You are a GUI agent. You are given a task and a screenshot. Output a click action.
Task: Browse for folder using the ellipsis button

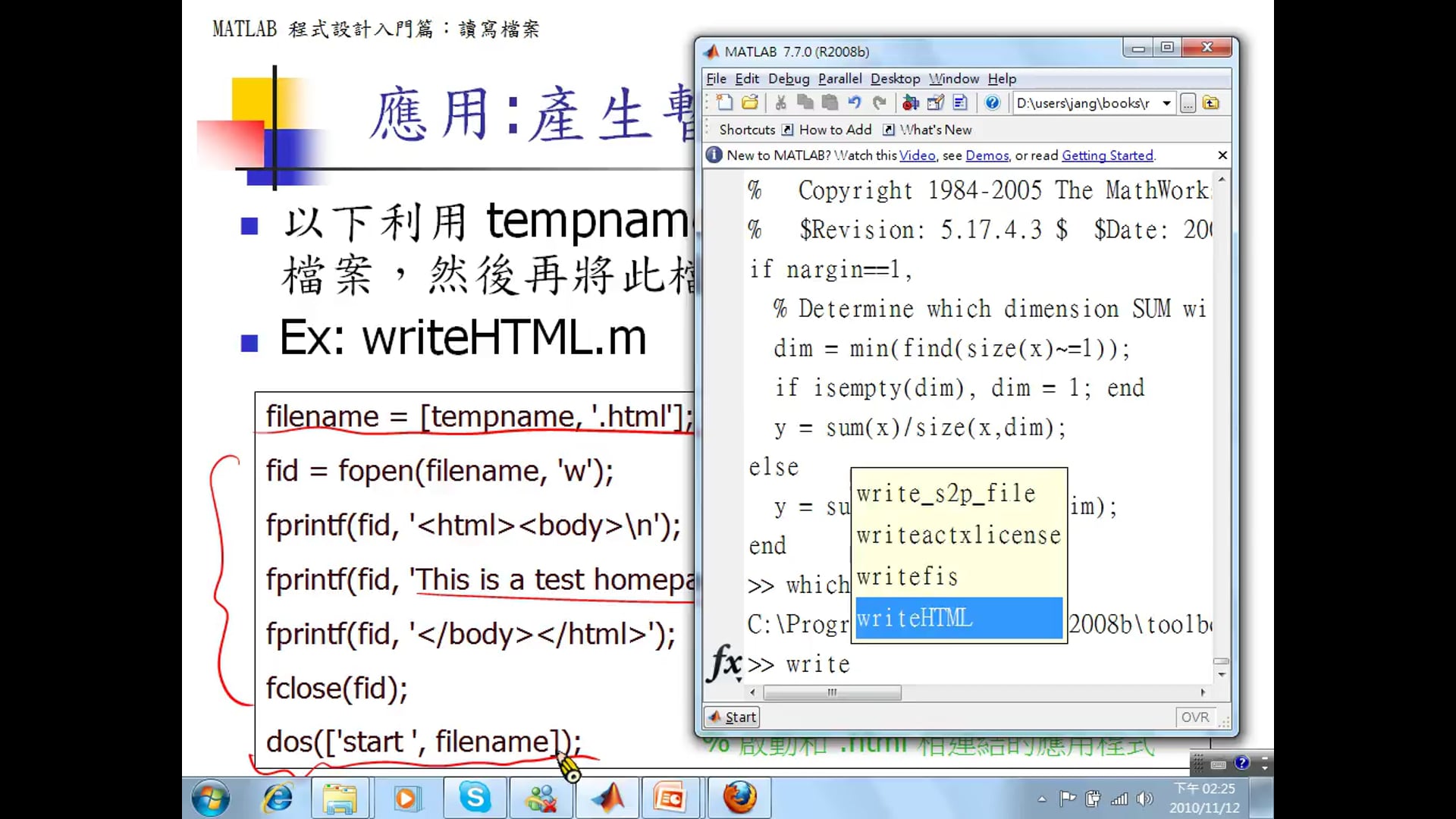(x=1188, y=103)
